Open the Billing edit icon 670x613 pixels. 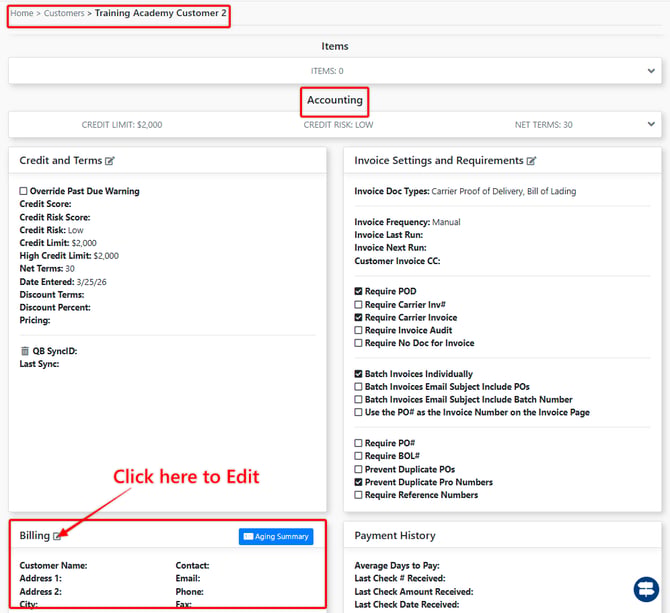point(57,536)
